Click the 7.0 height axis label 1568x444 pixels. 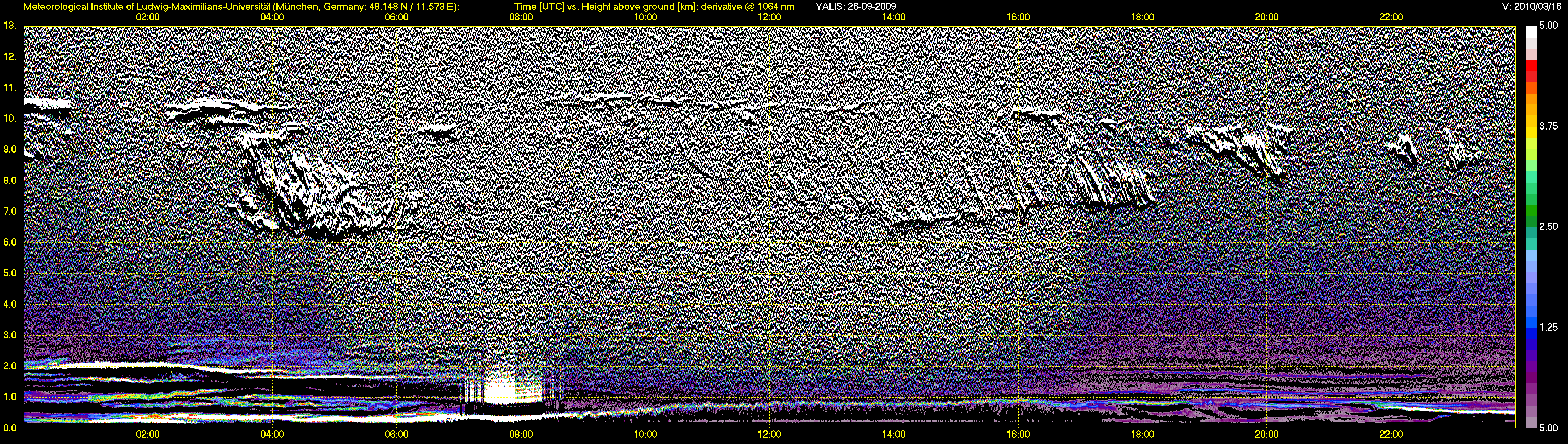(10, 211)
